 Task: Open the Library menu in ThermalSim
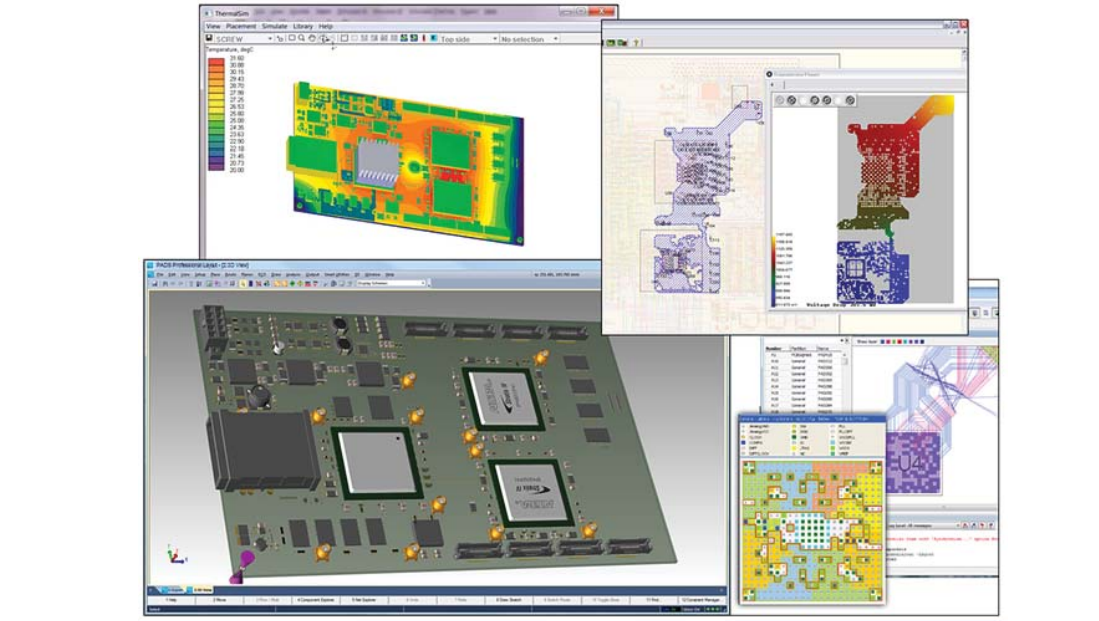click(x=302, y=26)
